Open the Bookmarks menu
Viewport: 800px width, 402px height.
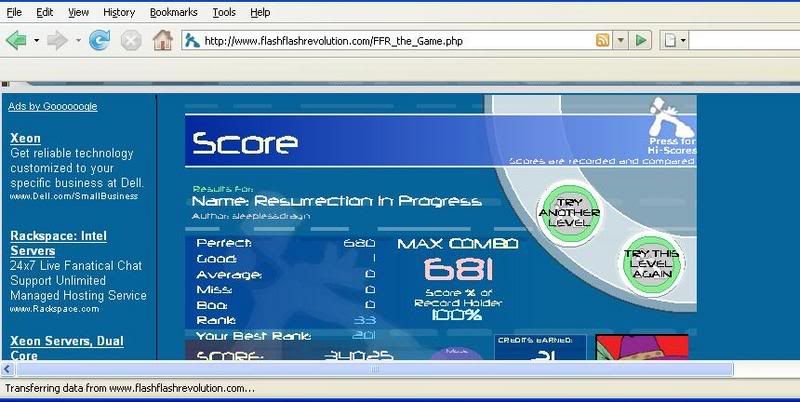(x=173, y=12)
